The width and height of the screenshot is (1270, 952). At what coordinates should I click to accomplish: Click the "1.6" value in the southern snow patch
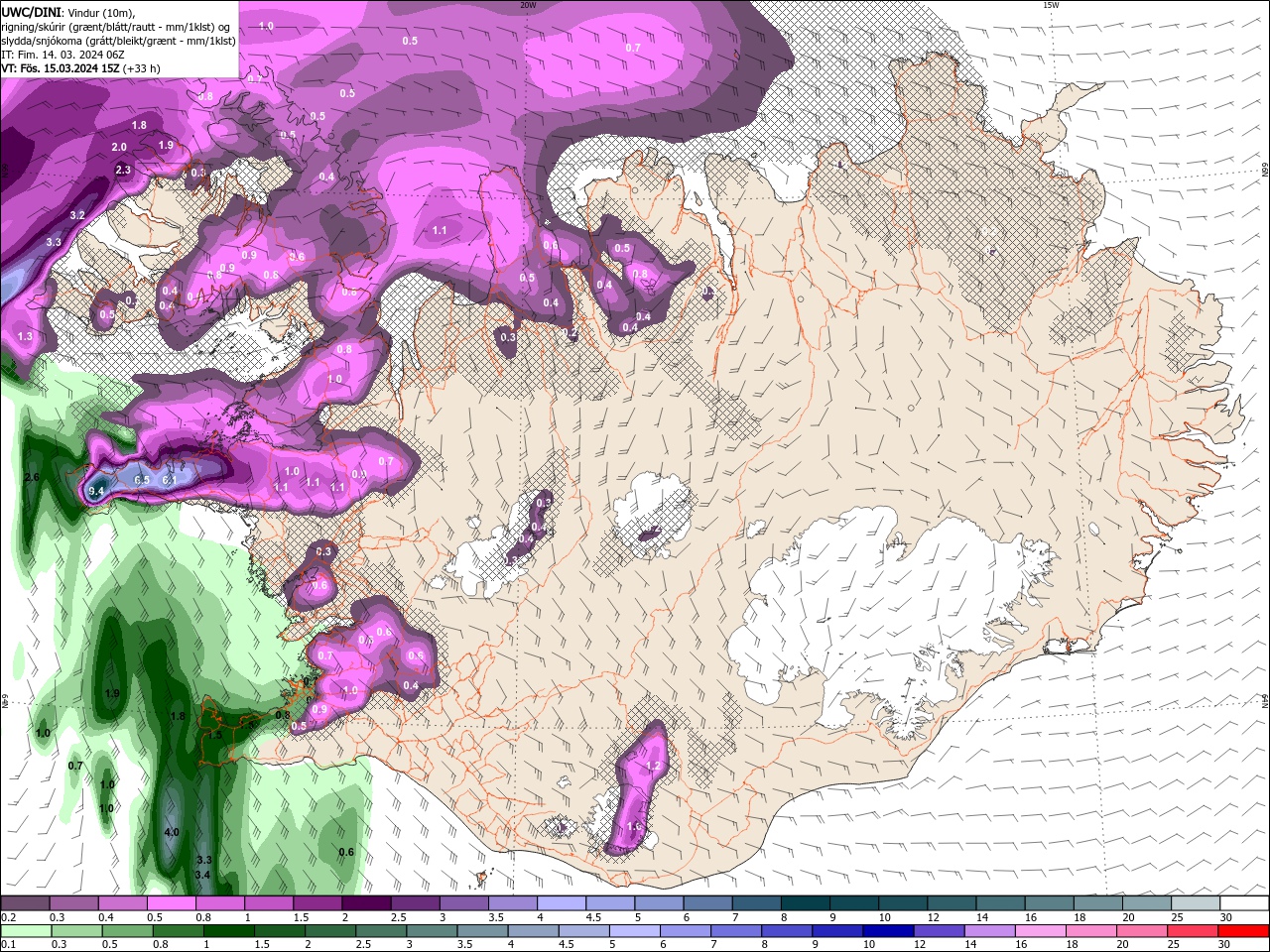tap(635, 826)
